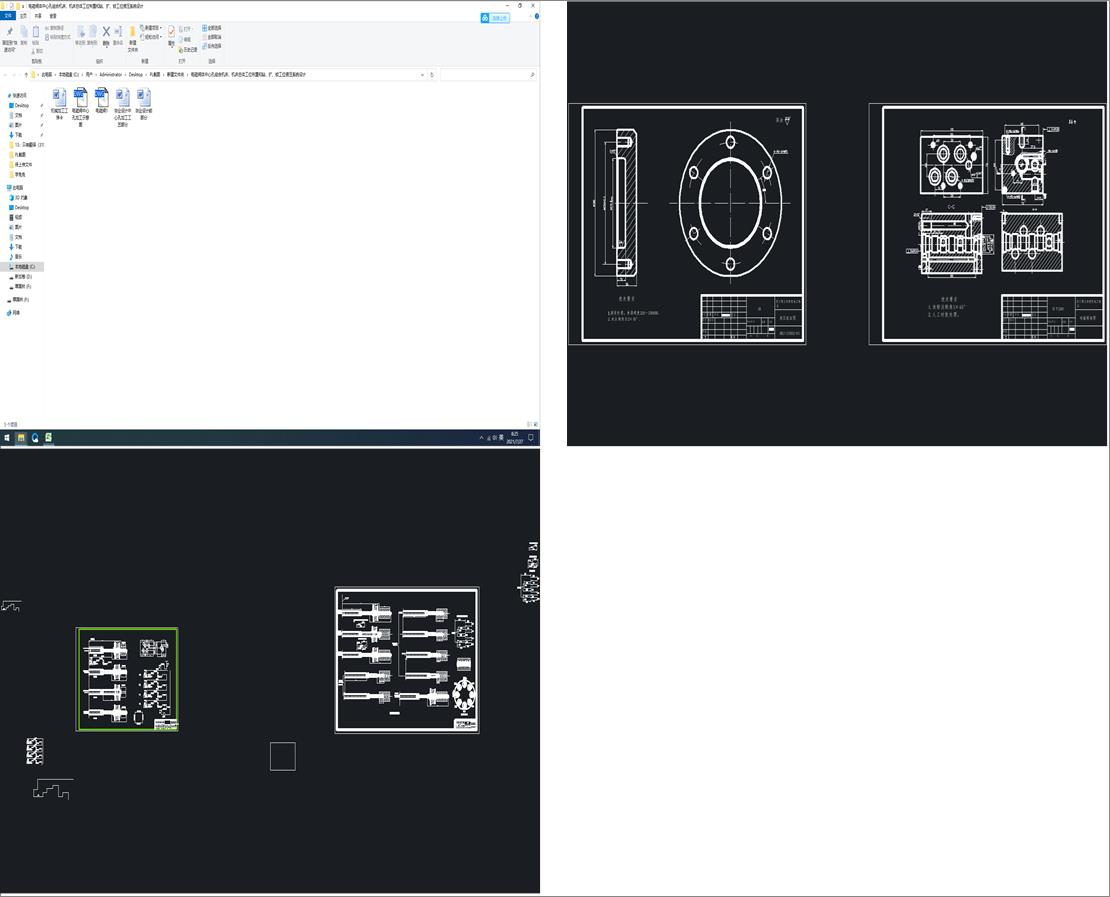Click the blue cloud upload button
Screen dimensions: 1110x897
(x=495, y=18)
